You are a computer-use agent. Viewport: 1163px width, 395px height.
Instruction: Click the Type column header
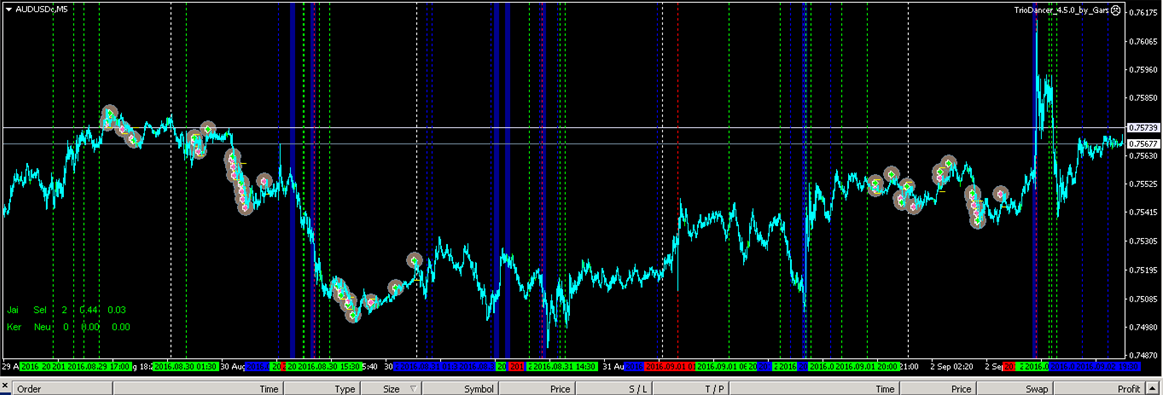point(323,388)
